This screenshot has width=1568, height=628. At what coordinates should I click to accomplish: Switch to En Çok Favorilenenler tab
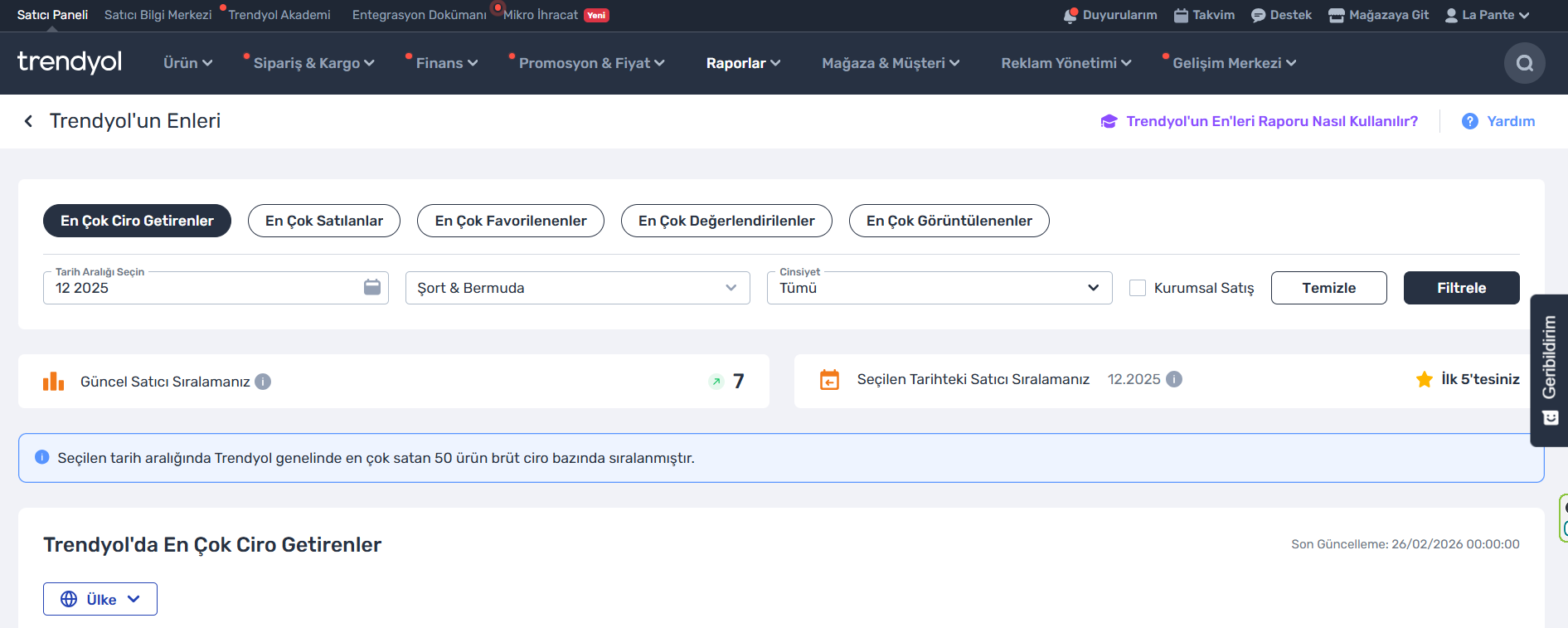coord(511,221)
